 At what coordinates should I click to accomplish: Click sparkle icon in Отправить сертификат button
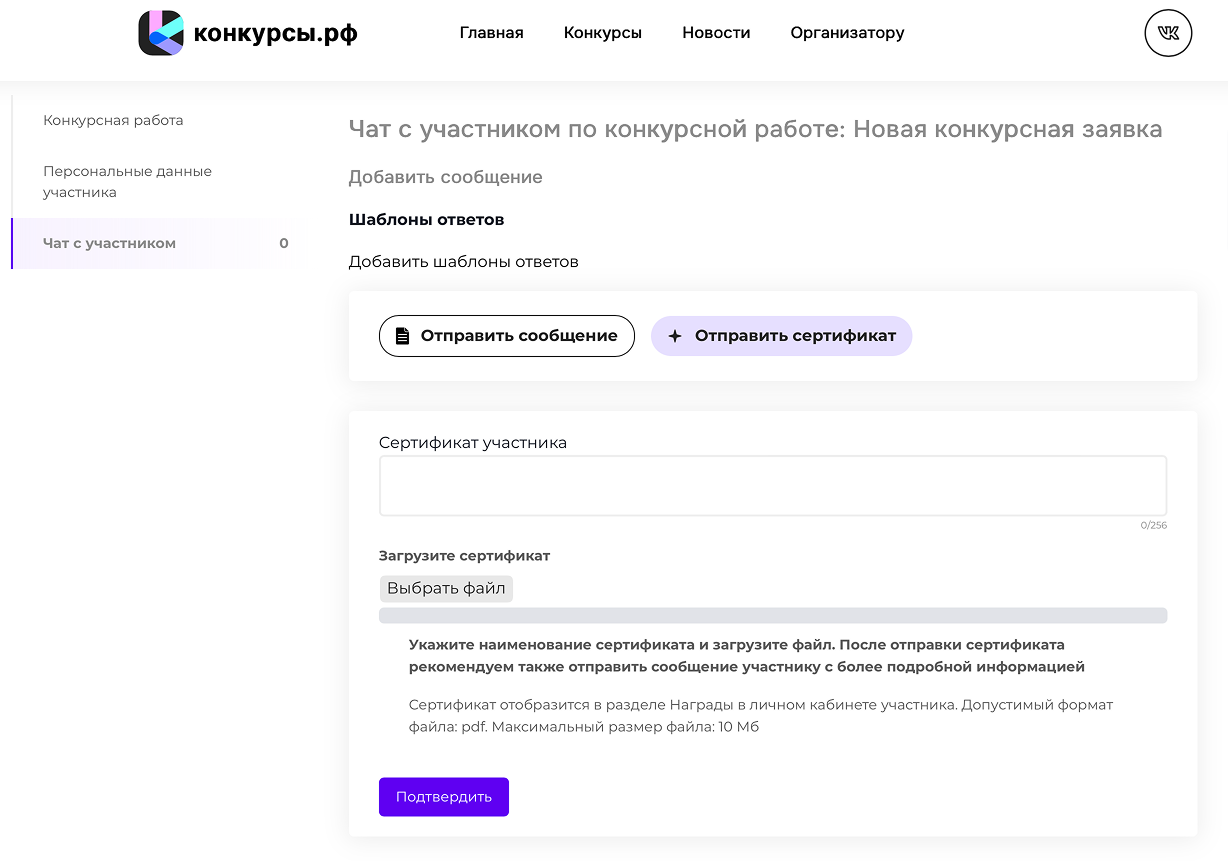[x=675, y=336]
